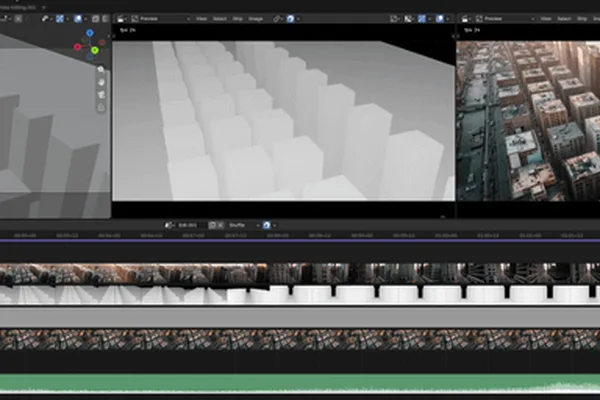
Task: Open editor type icon of the right preview
Action: click(466, 18)
